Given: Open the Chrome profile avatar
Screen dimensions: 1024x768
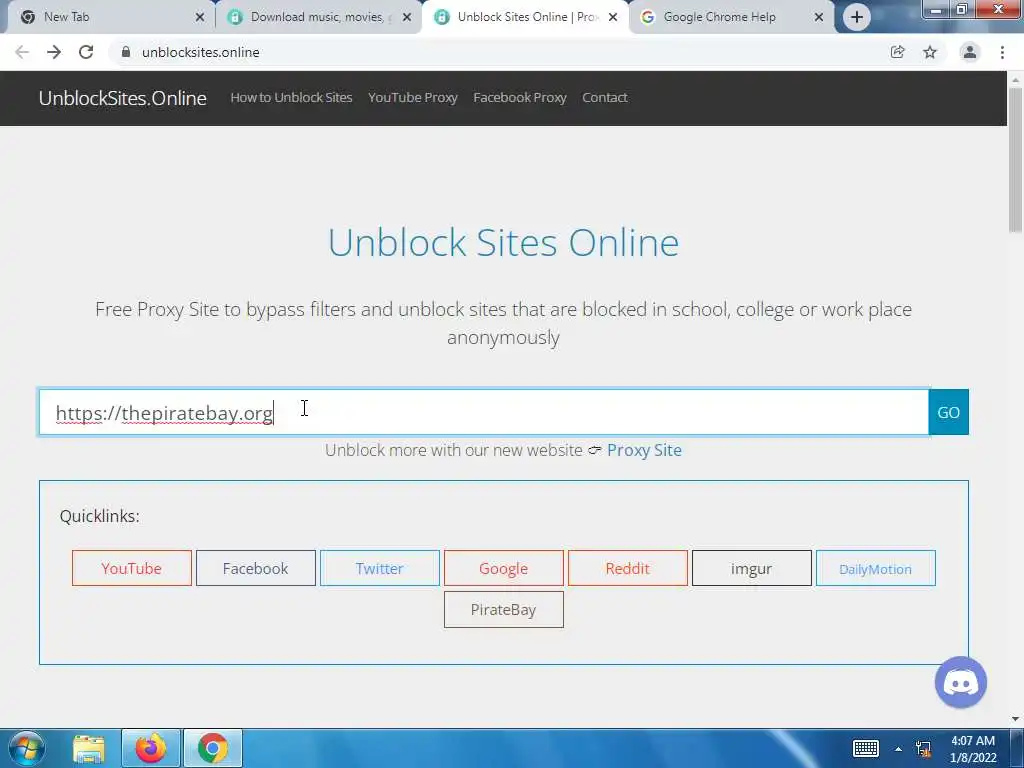Looking at the screenshot, I should [970, 52].
